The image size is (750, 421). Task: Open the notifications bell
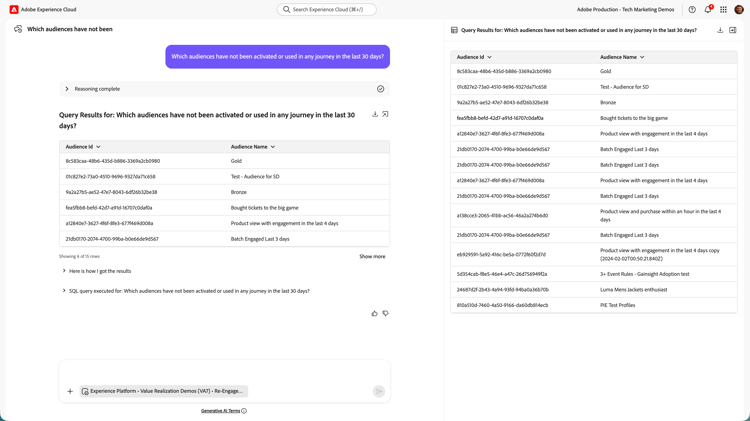(707, 10)
